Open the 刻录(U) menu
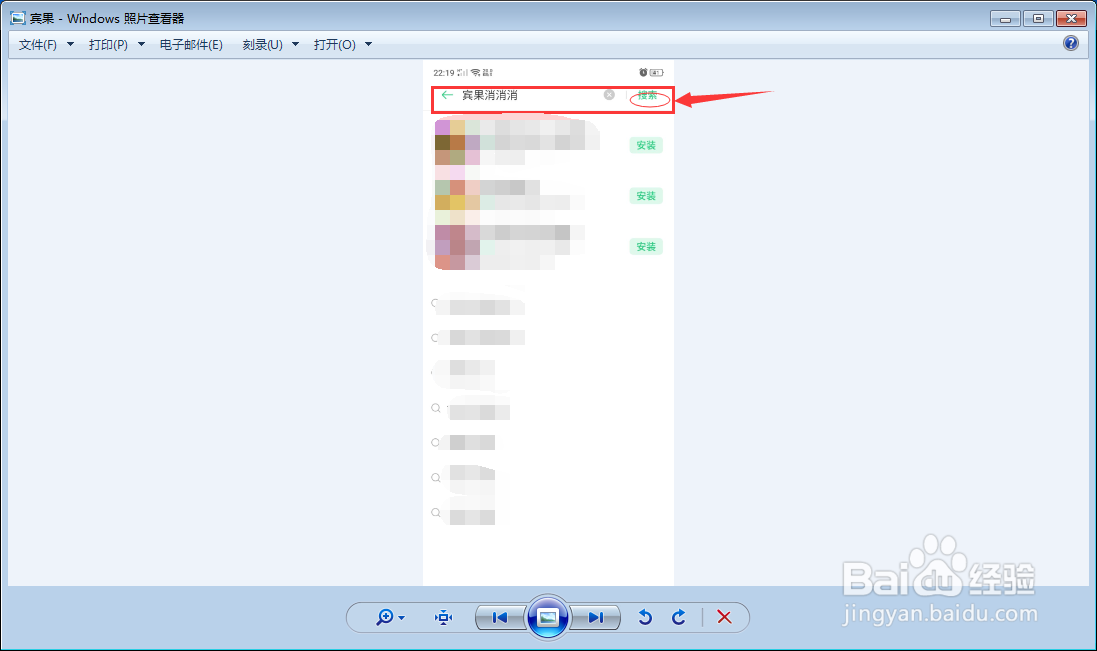The image size is (1097, 651). coord(262,45)
